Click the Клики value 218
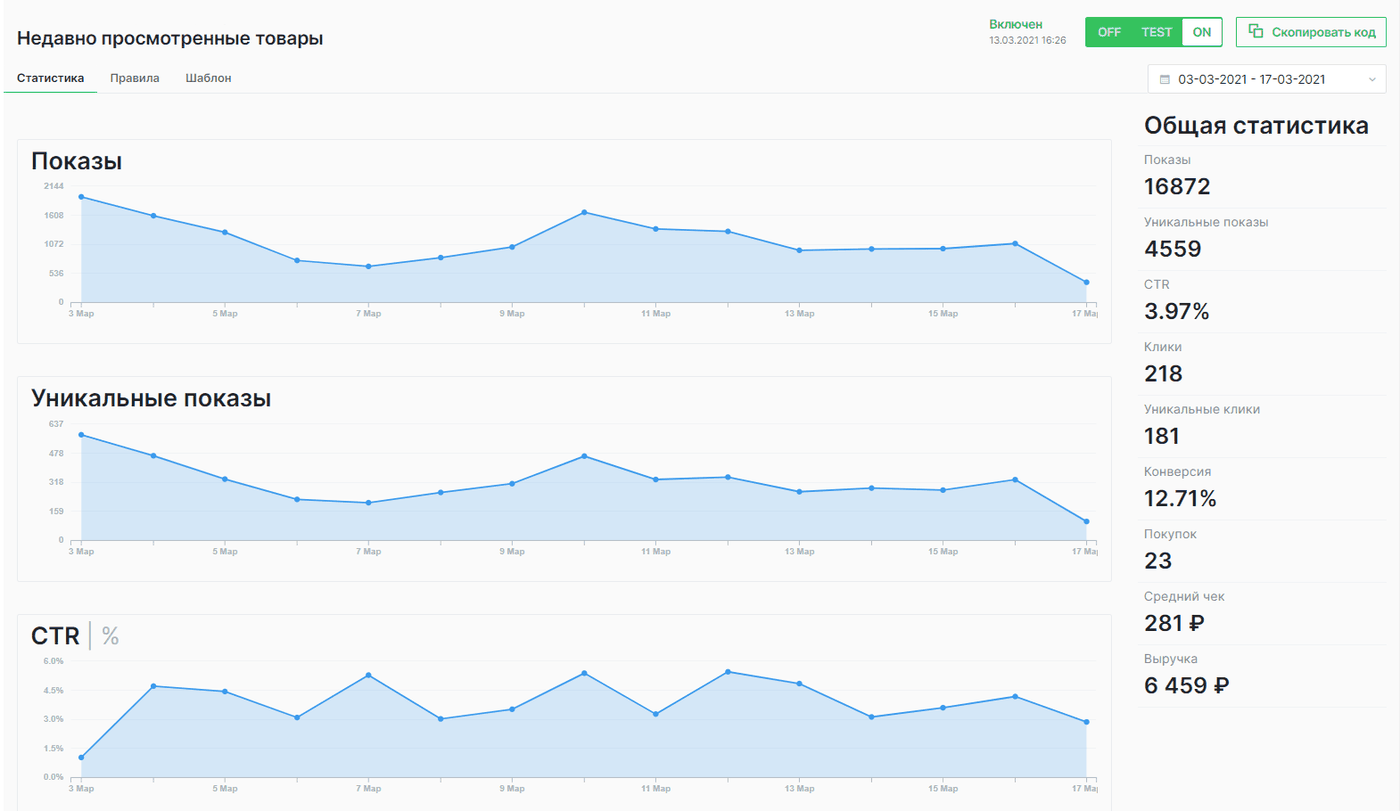The image size is (1400, 811). [1163, 374]
